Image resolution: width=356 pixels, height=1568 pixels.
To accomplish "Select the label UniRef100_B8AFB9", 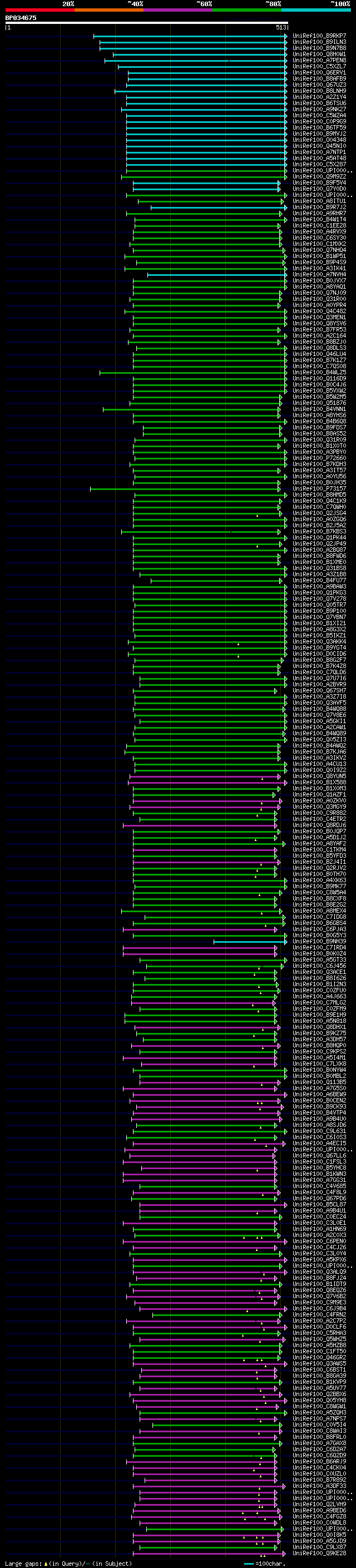I will [319, 78].
